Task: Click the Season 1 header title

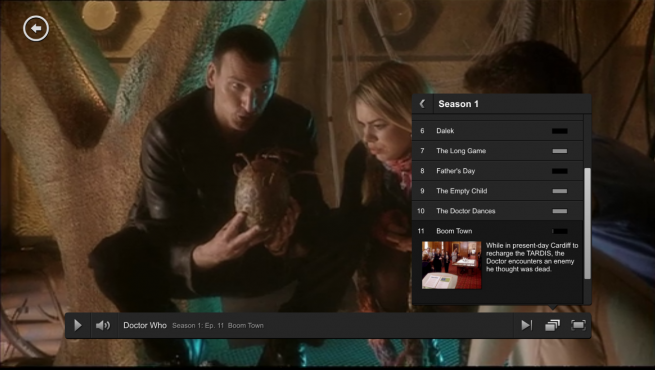Action: point(458,104)
